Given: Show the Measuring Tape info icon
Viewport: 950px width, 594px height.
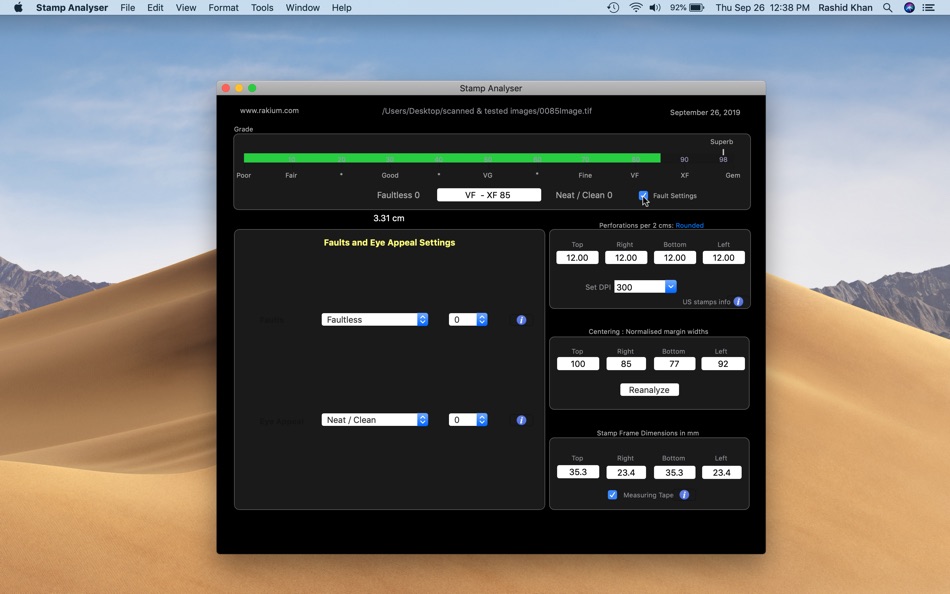Looking at the screenshot, I should click(684, 495).
